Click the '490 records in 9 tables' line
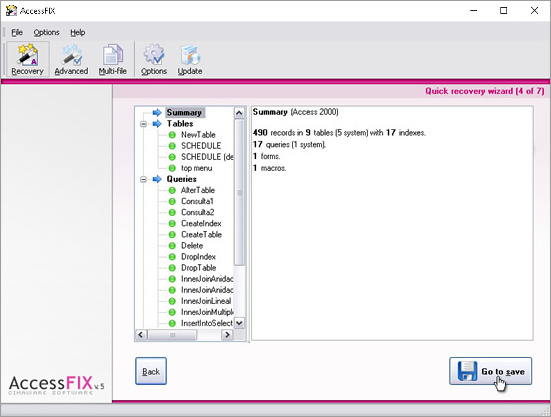This screenshot has height=417, width=551. [339, 133]
